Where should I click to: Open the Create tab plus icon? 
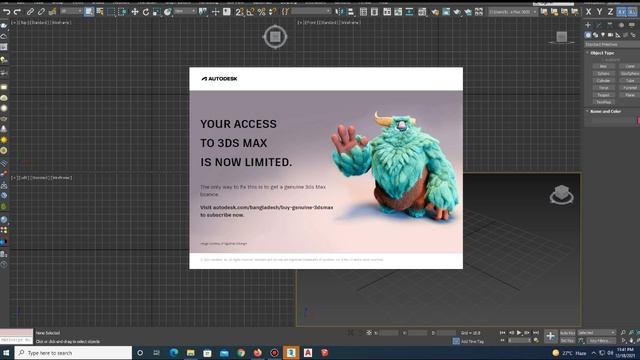[x=588, y=25]
